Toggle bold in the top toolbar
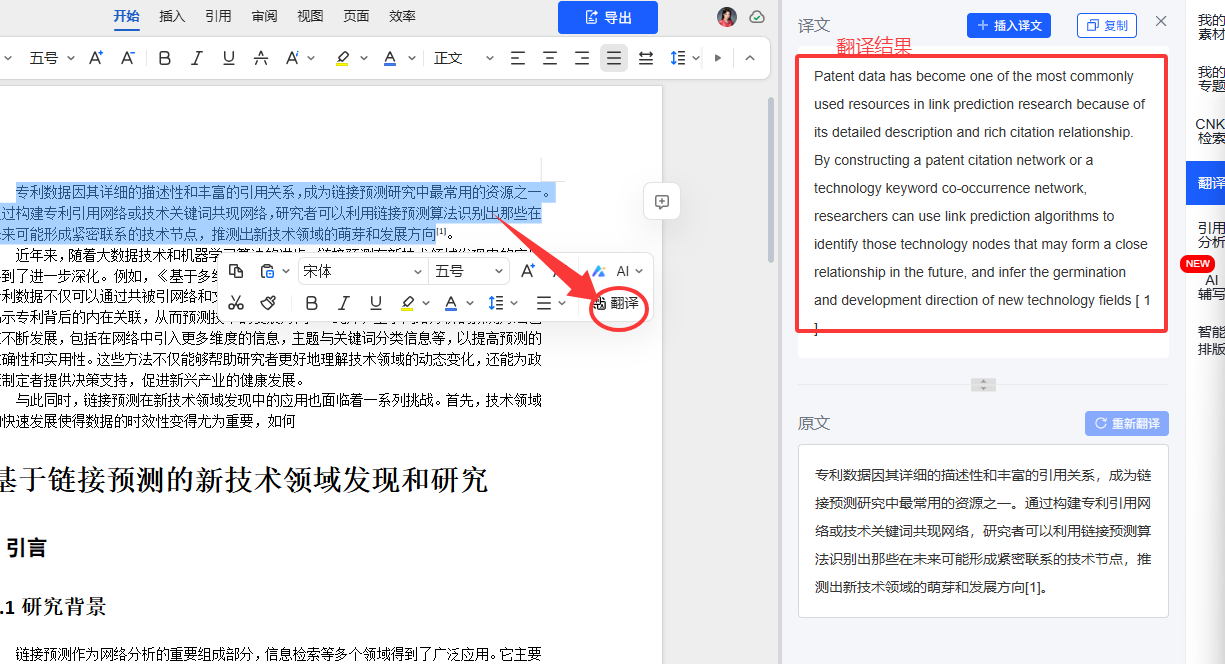 (x=165, y=58)
